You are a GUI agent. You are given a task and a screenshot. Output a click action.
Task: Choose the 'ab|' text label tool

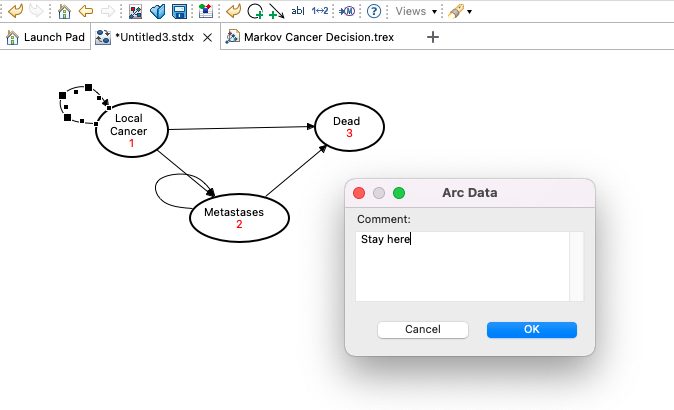tap(297, 12)
